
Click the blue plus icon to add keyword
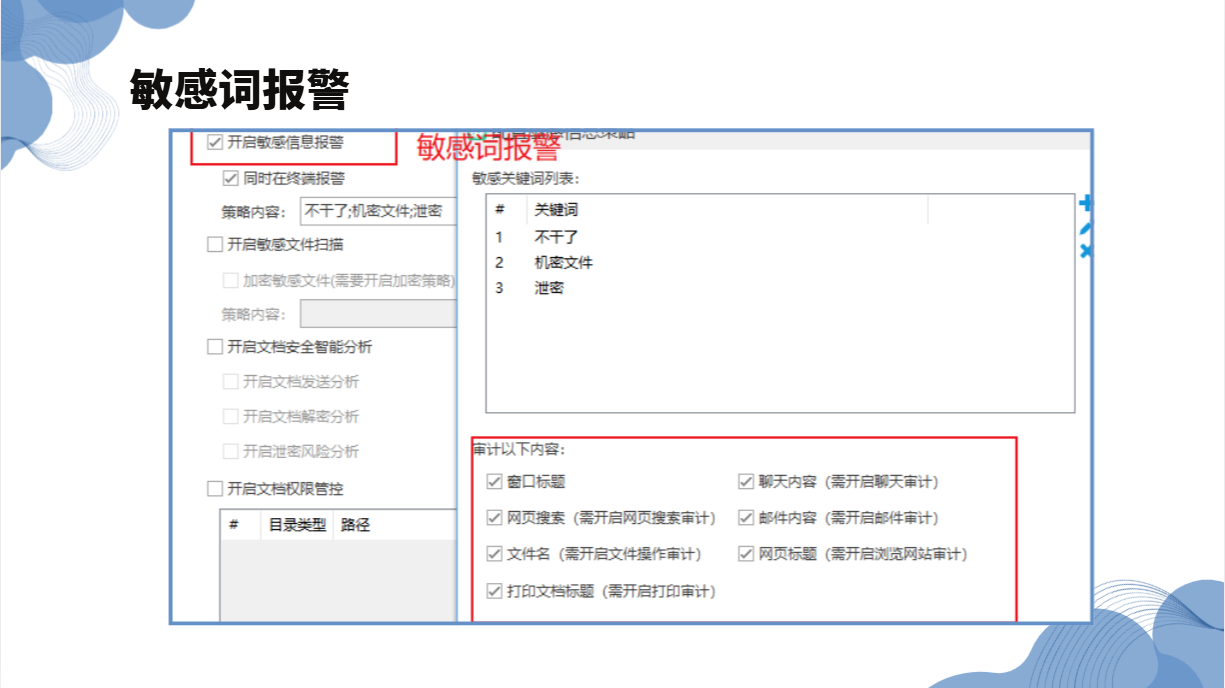point(1086,204)
